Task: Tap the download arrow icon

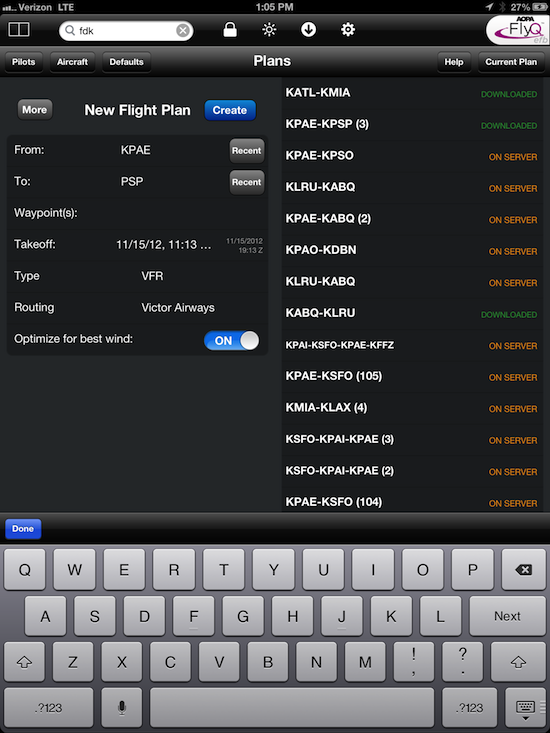Action: 308,29
